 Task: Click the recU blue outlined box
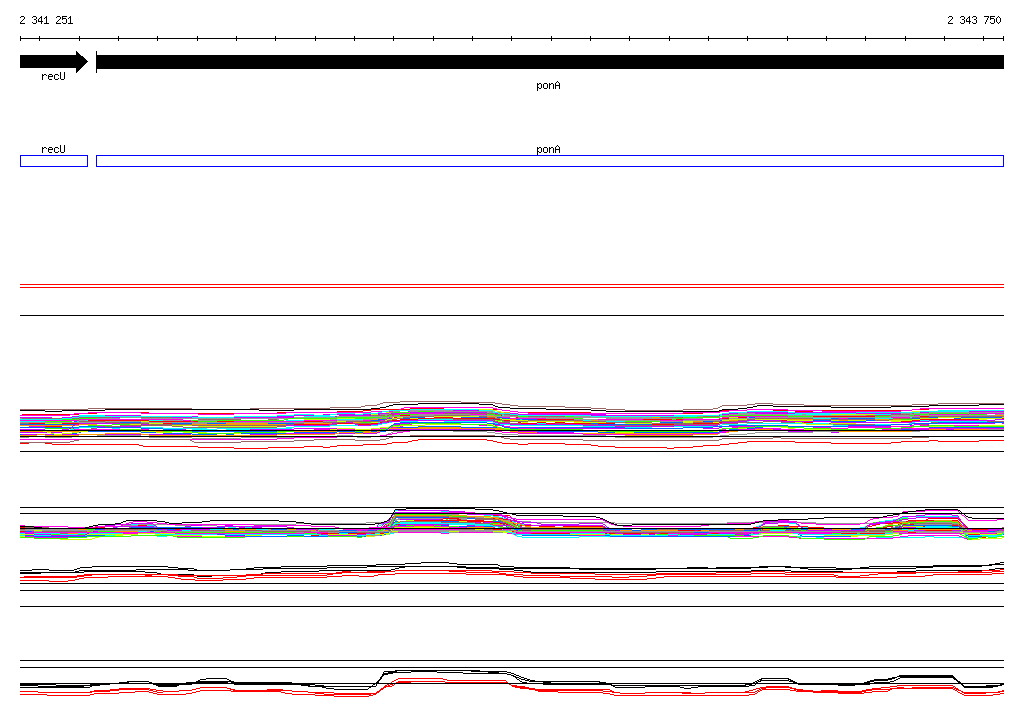[x=54, y=161]
